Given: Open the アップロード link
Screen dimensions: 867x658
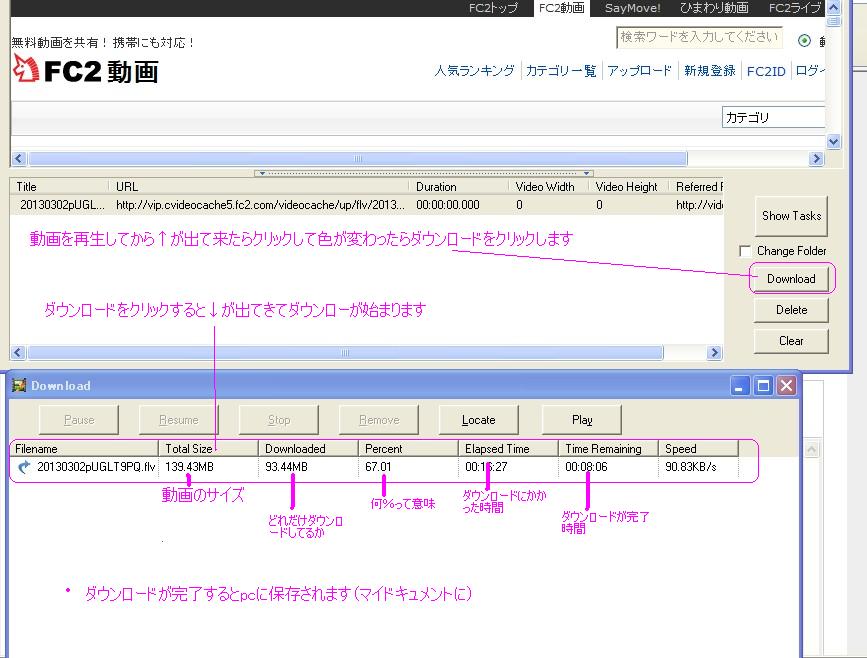Looking at the screenshot, I should [639, 71].
